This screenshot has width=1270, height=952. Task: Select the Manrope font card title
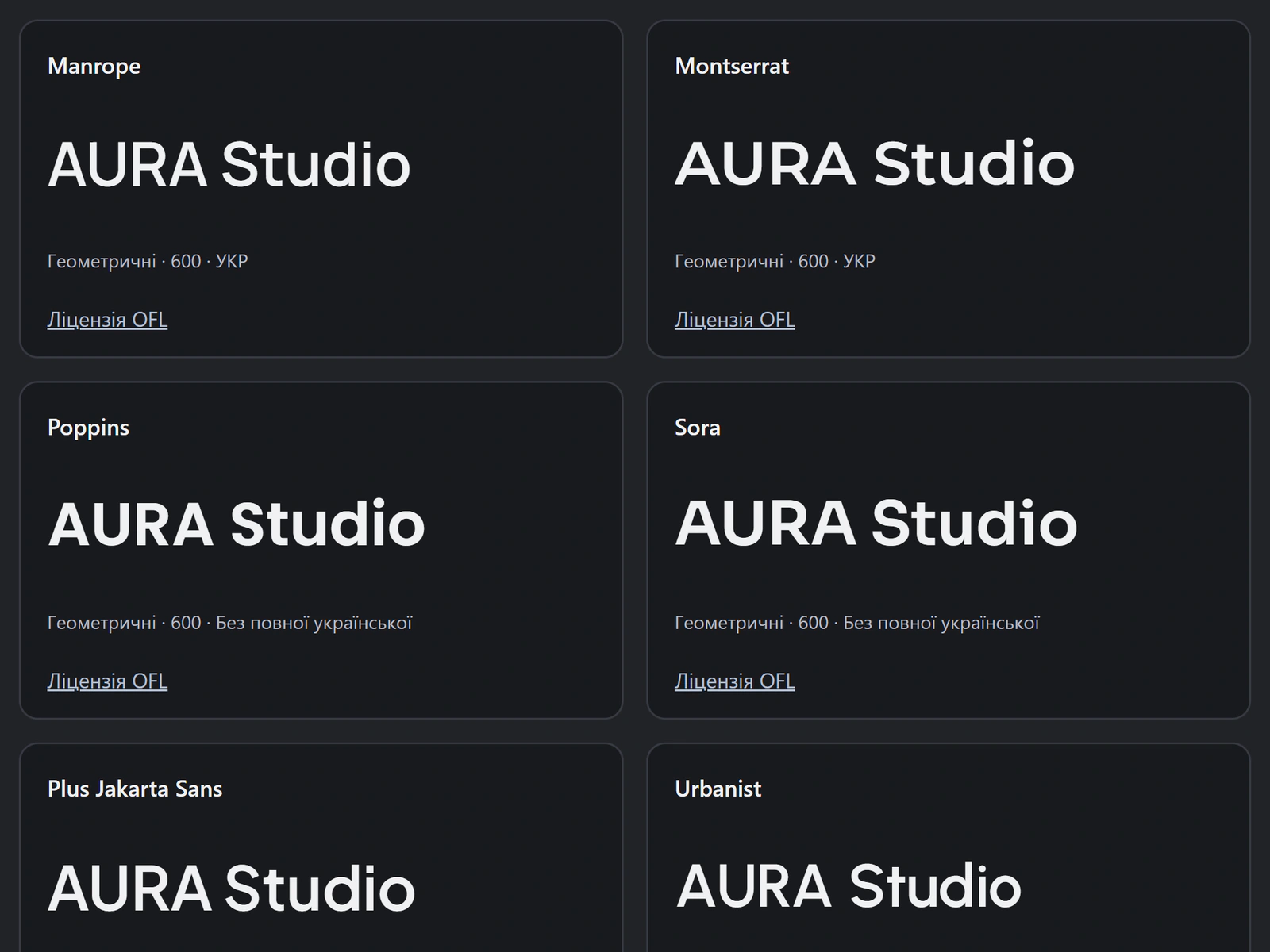[94, 66]
